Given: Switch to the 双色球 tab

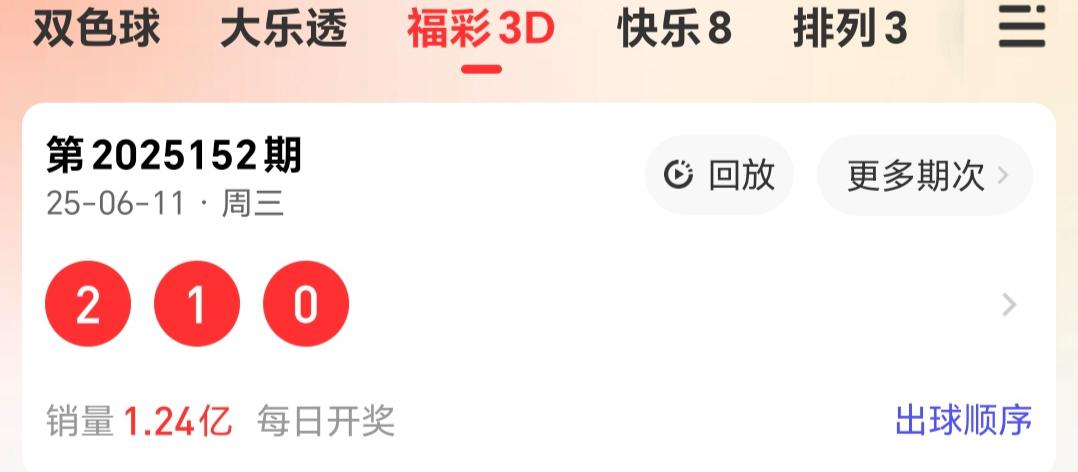Looking at the screenshot, I should 96,29.
